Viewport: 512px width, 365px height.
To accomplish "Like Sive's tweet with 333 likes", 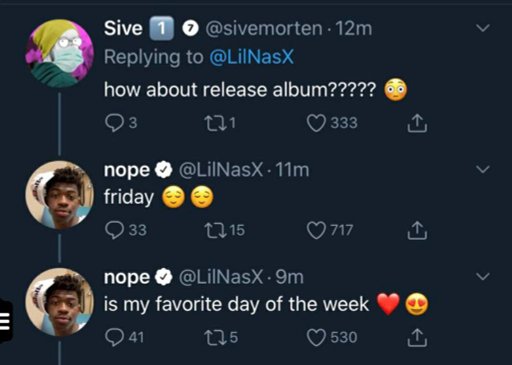I will tap(316, 123).
